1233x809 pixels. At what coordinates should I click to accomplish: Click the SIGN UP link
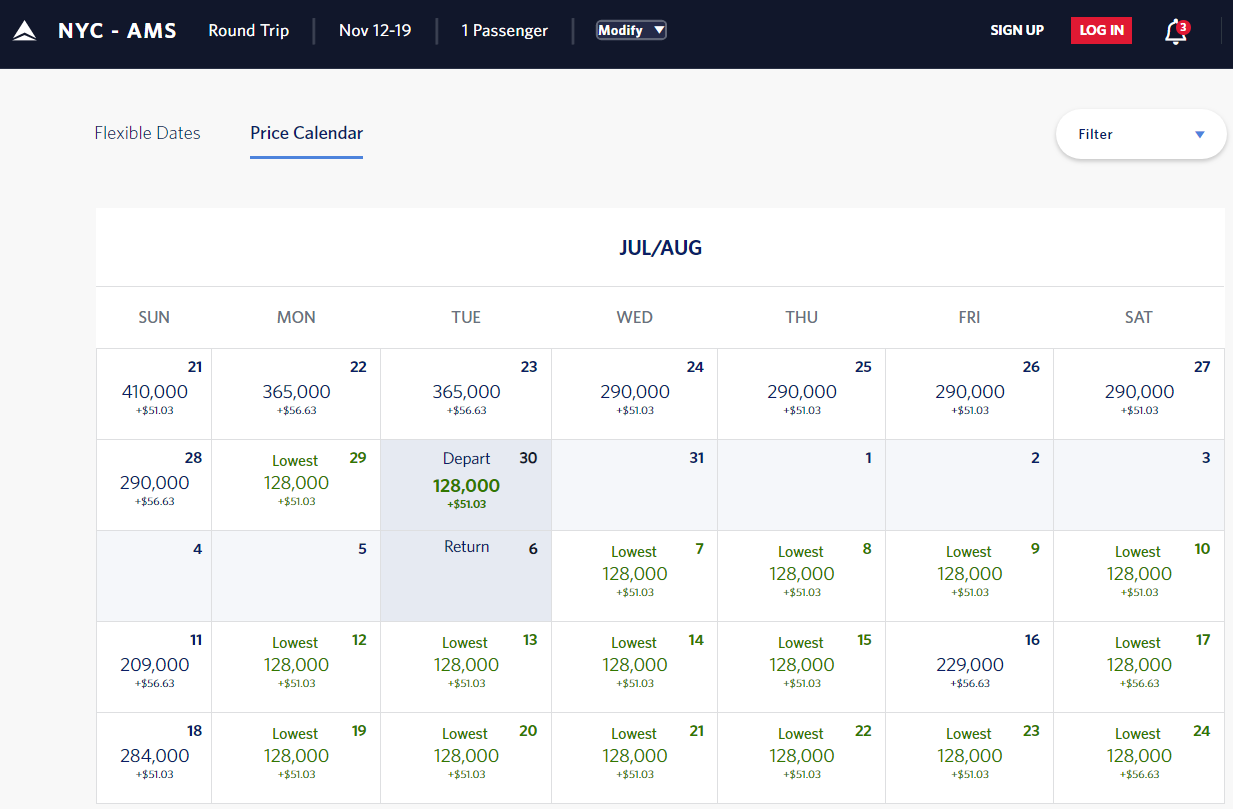1017,30
